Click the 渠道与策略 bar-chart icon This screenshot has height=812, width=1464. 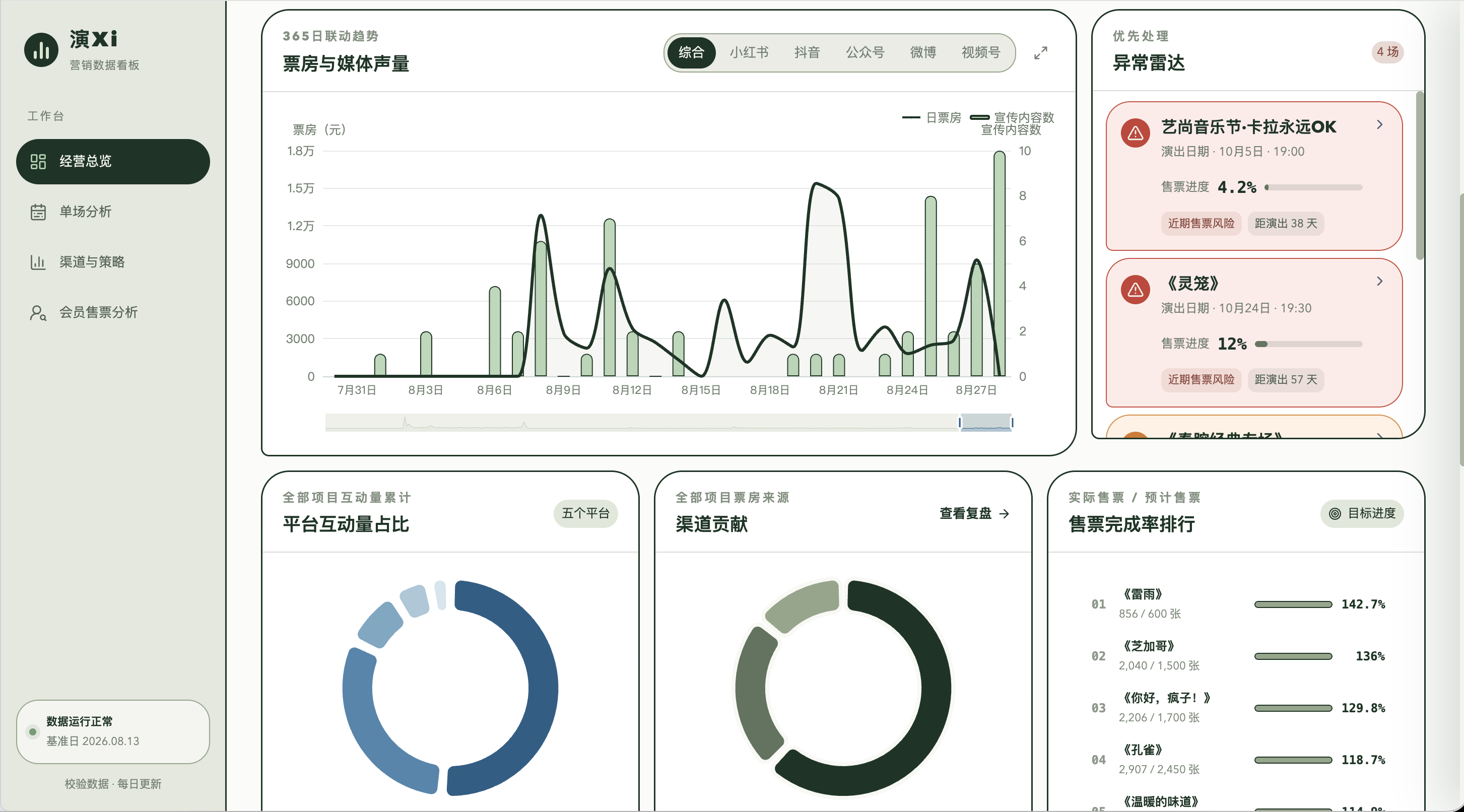click(x=38, y=262)
